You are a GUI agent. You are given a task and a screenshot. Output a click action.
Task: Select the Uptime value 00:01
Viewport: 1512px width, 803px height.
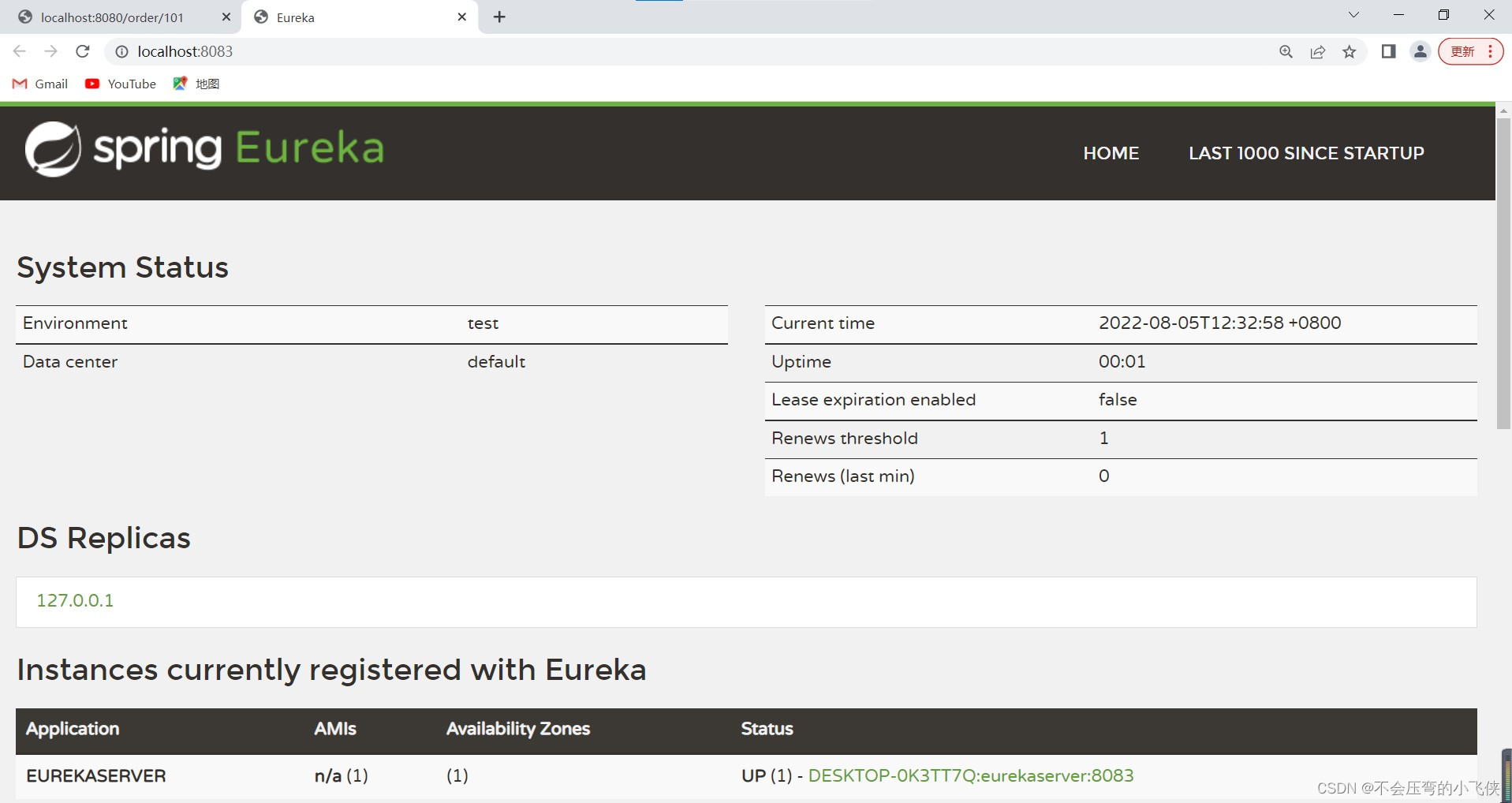pyautogui.click(x=1122, y=361)
